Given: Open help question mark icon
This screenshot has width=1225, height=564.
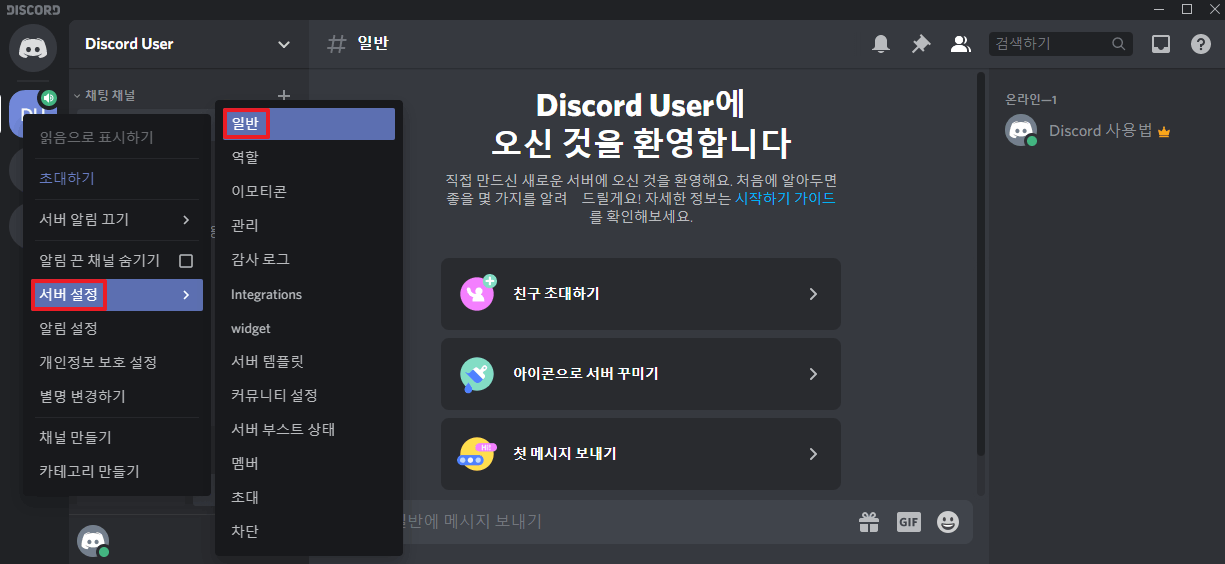Looking at the screenshot, I should pyautogui.click(x=1201, y=44).
